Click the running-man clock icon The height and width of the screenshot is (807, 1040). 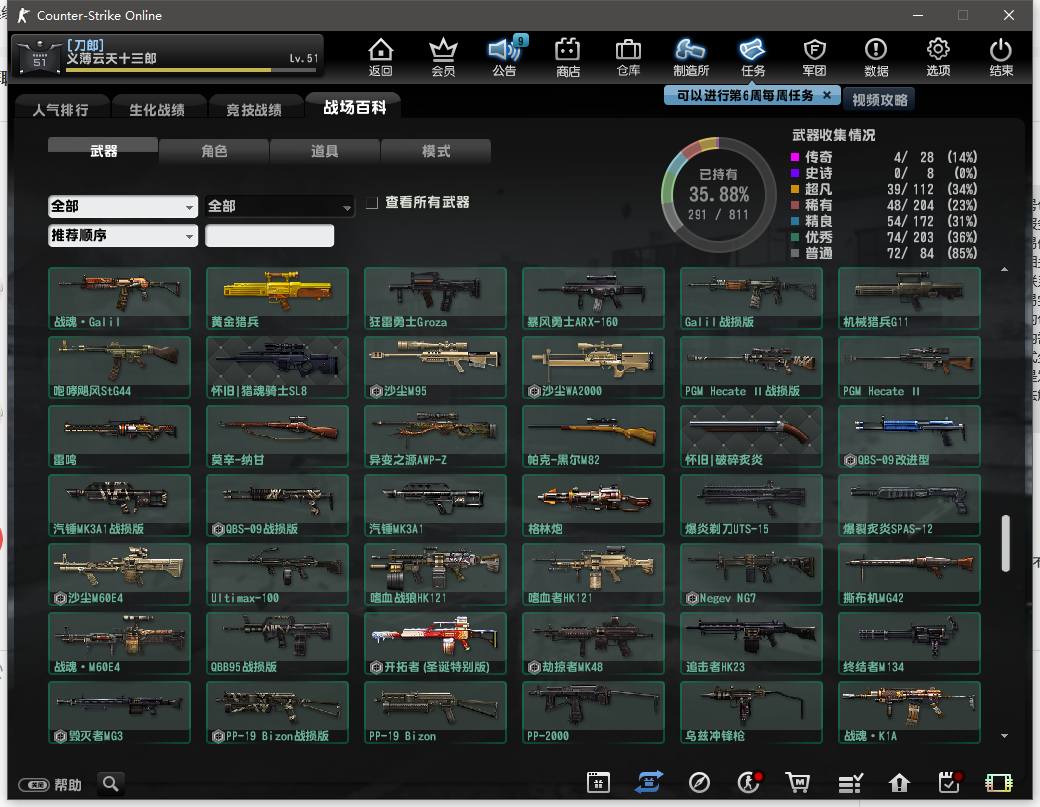(x=749, y=782)
